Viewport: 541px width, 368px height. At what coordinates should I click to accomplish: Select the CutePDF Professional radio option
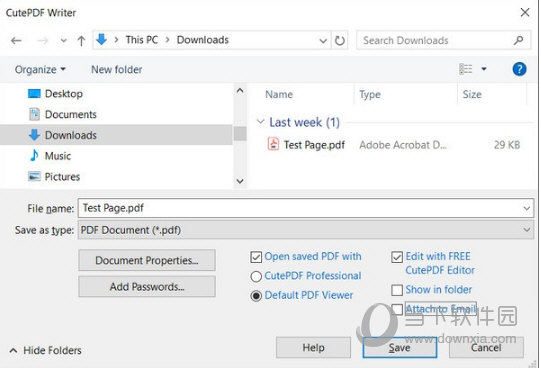click(256, 276)
